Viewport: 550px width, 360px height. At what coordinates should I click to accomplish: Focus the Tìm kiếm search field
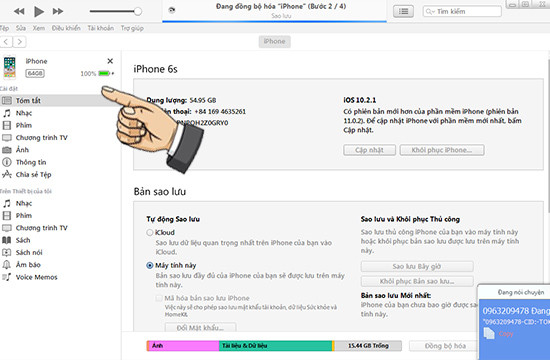462,12
